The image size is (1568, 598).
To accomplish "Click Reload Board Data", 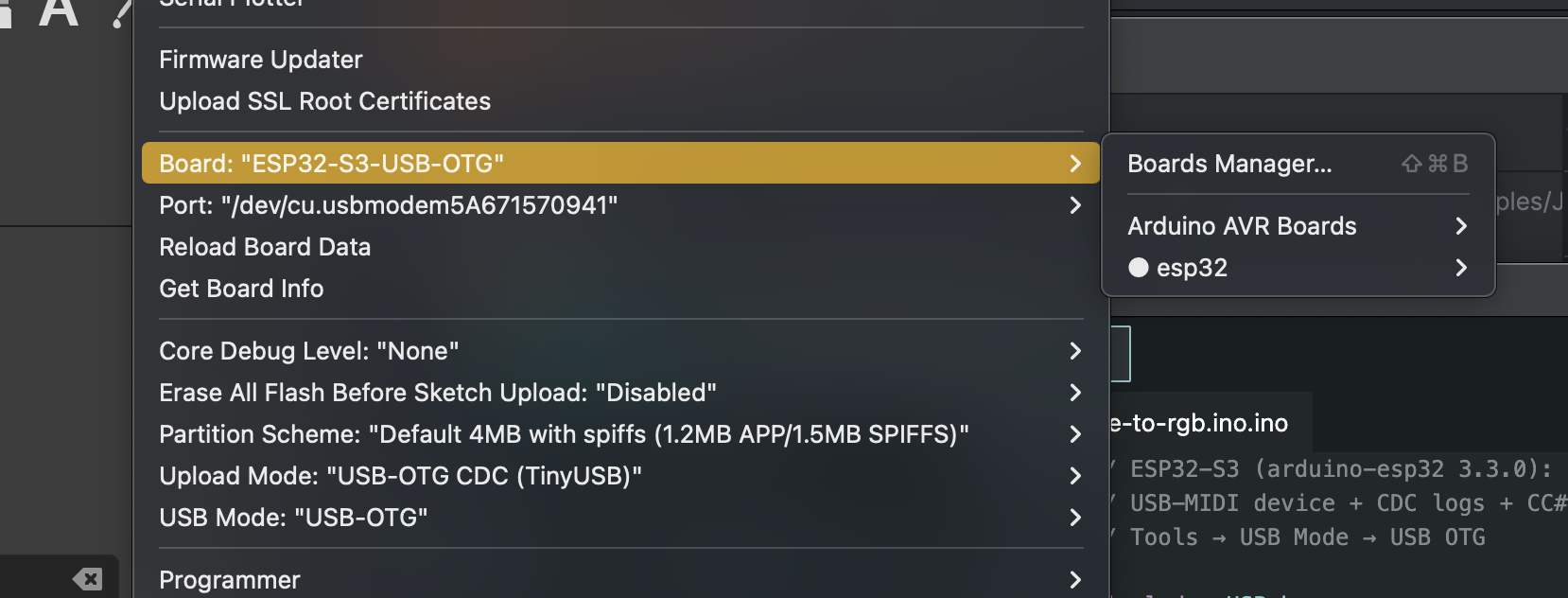I will coord(265,247).
